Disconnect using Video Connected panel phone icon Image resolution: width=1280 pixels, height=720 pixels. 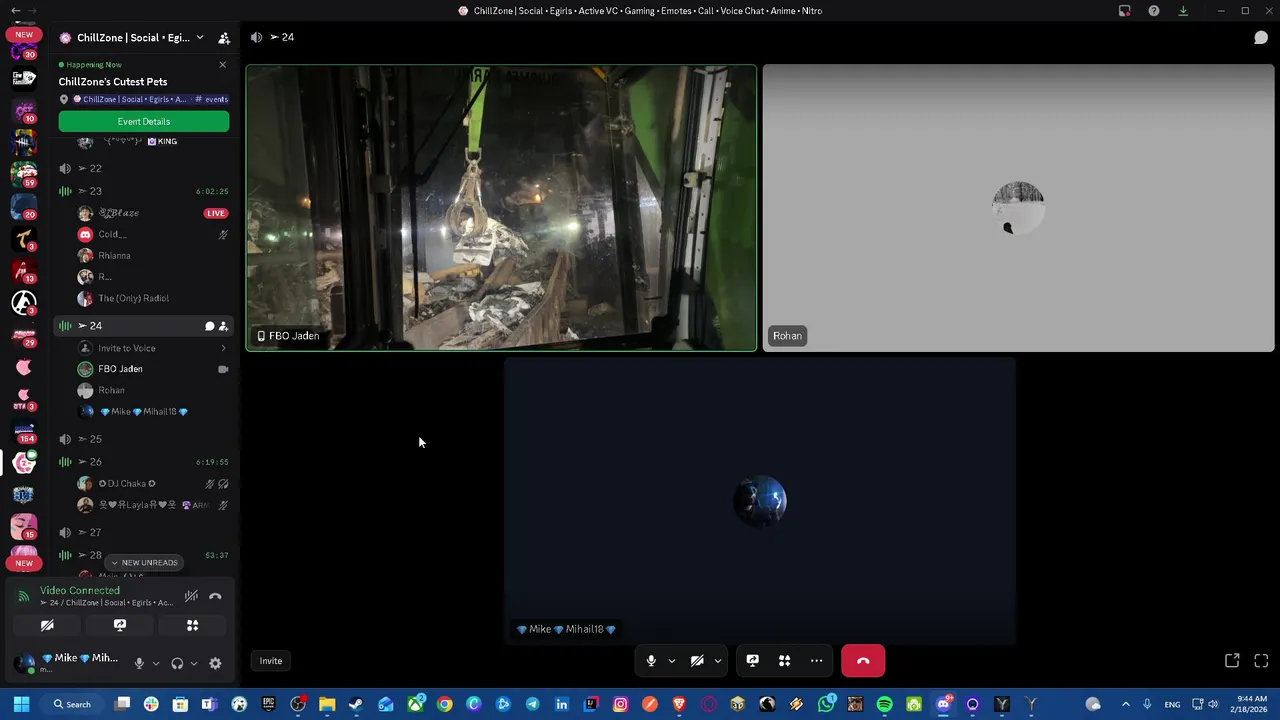215,596
